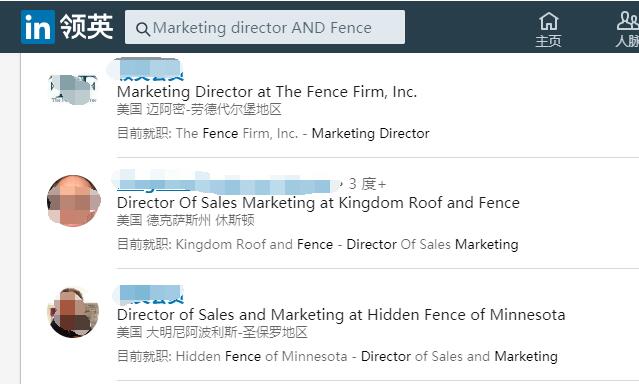Click the 3 度+ connection degree label
Image resolution: width=639 pixels, height=384 pixels.
[367, 184]
